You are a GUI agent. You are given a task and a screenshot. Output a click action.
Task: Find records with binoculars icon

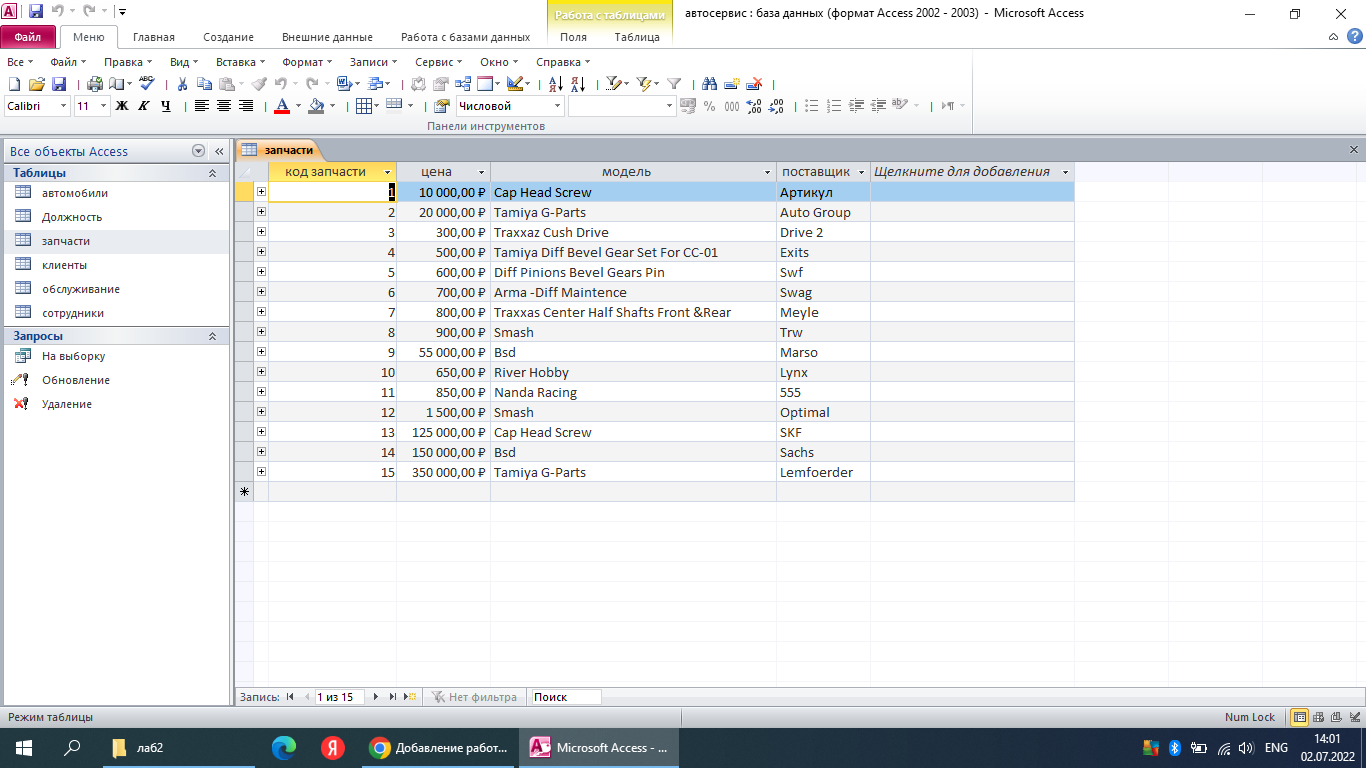pos(709,84)
